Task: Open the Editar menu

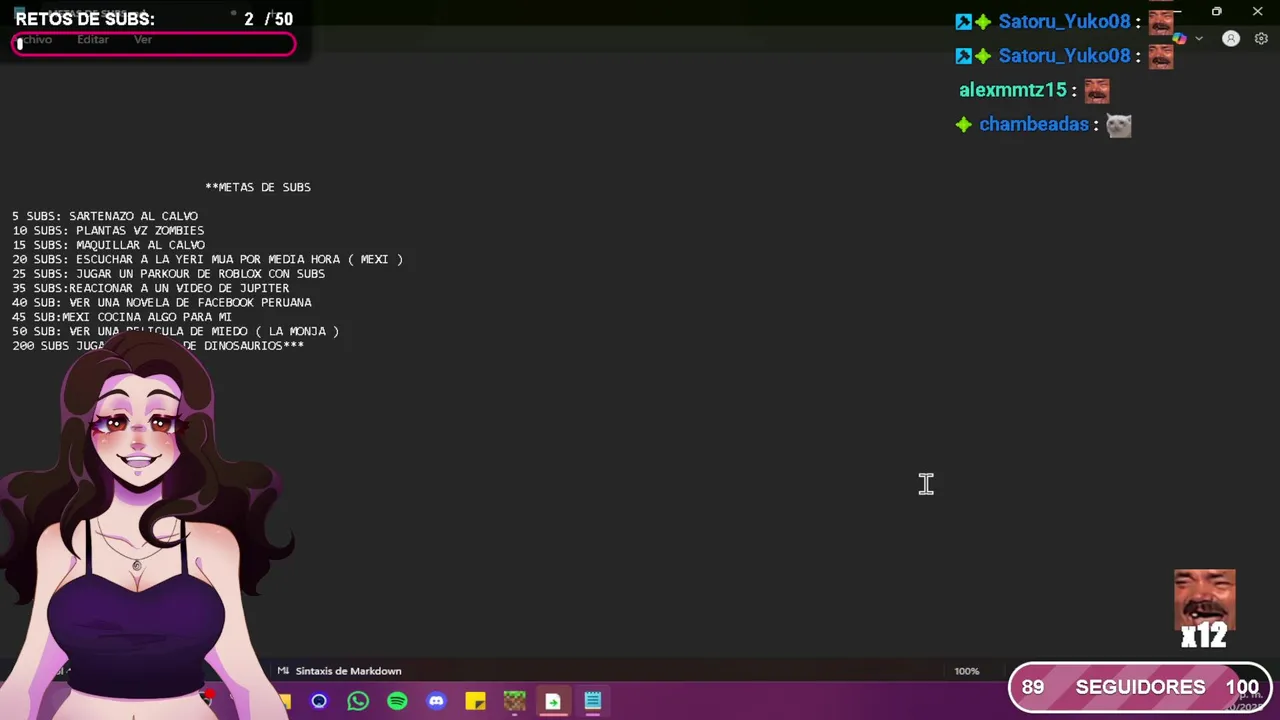Action: pyautogui.click(x=93, y=40)
